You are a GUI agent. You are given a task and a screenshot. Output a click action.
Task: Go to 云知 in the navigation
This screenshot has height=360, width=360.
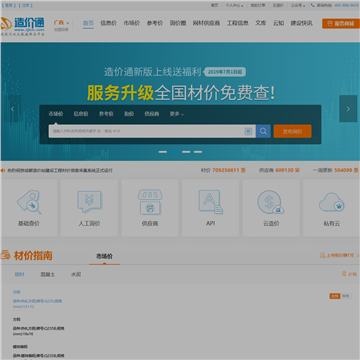coord(278,23)
